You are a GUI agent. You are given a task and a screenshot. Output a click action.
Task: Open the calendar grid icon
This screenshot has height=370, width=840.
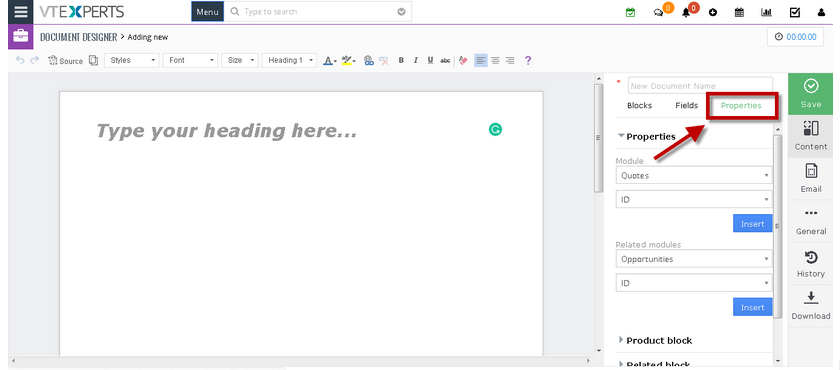[739, 13]
